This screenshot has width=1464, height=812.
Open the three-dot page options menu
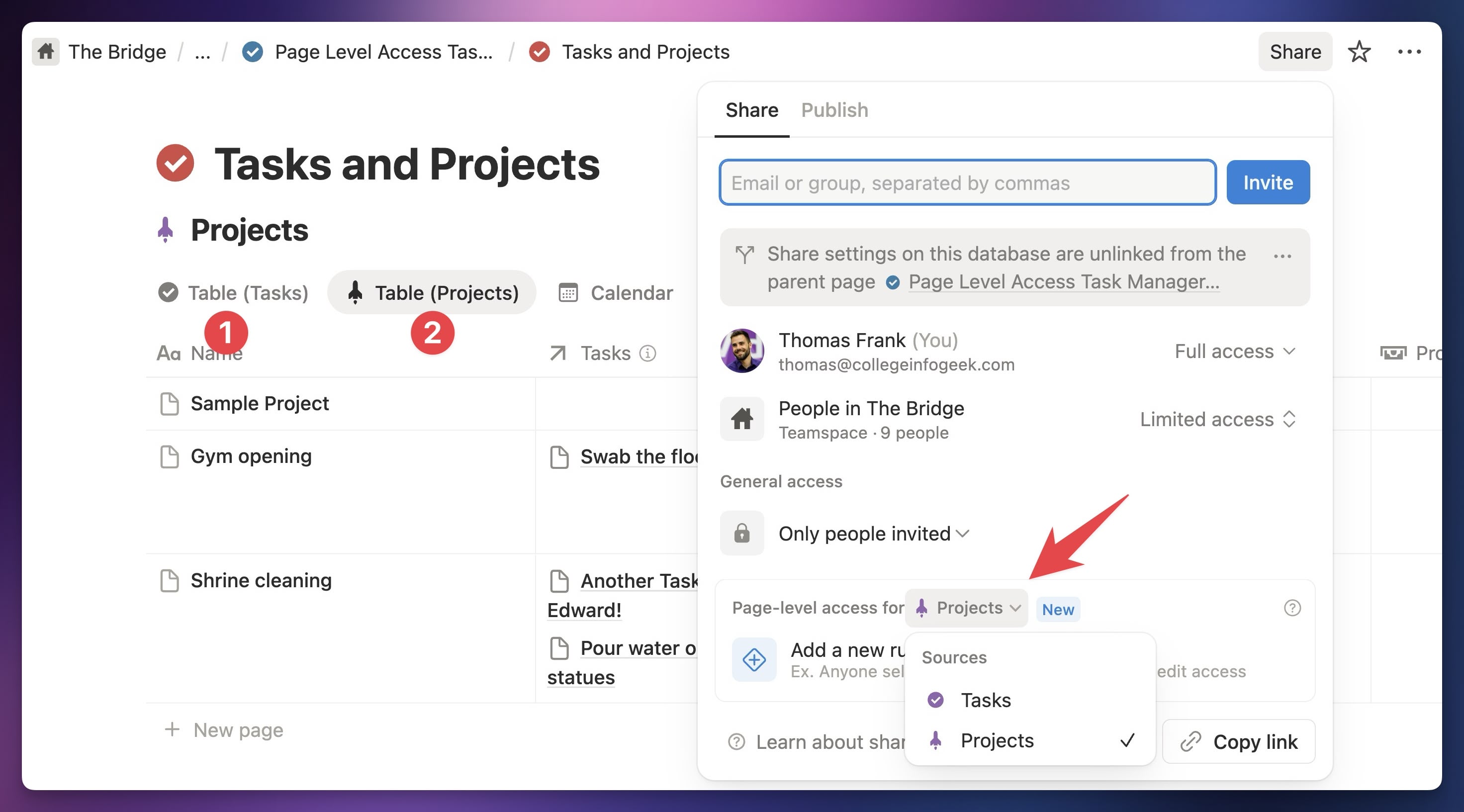tap(1409, 52)
